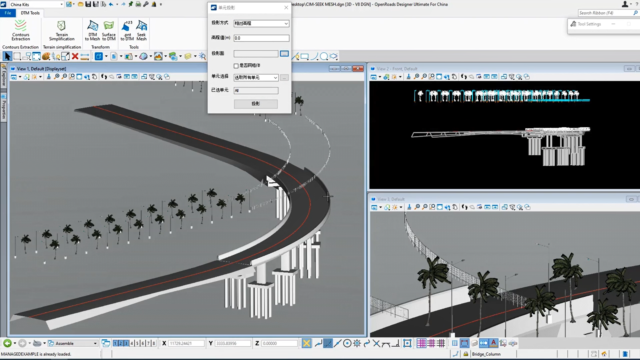Click the confirm button at the dialog bottom
The height and width of the screenshot is (360, 640).
click(x=256, y=104)
